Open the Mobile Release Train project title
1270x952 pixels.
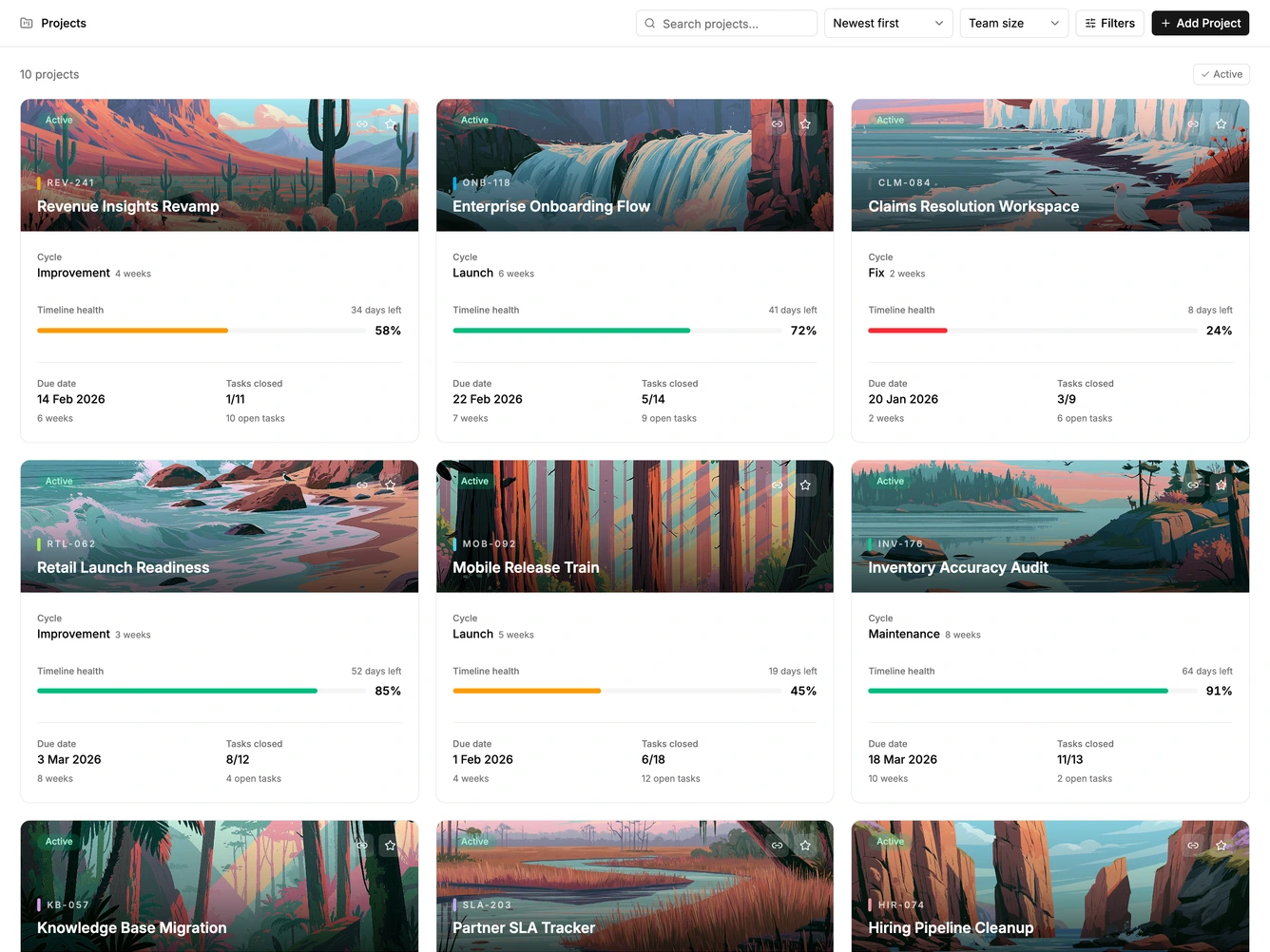526,567
